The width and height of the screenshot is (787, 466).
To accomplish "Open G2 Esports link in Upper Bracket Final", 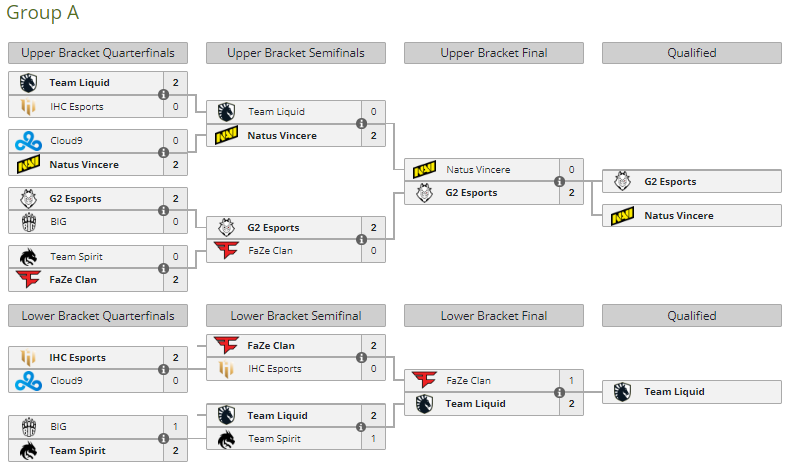I will [x=471, y=193].
